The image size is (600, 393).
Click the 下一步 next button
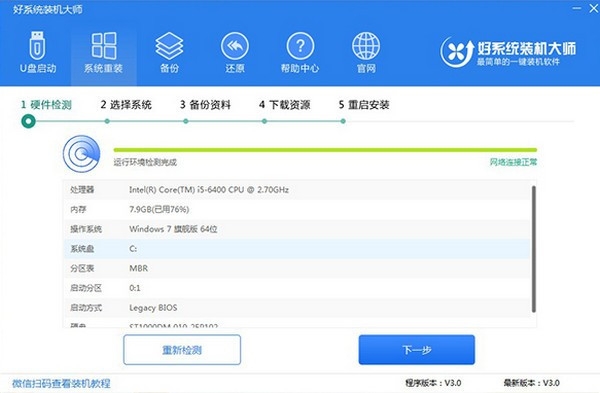coord(417,350)
